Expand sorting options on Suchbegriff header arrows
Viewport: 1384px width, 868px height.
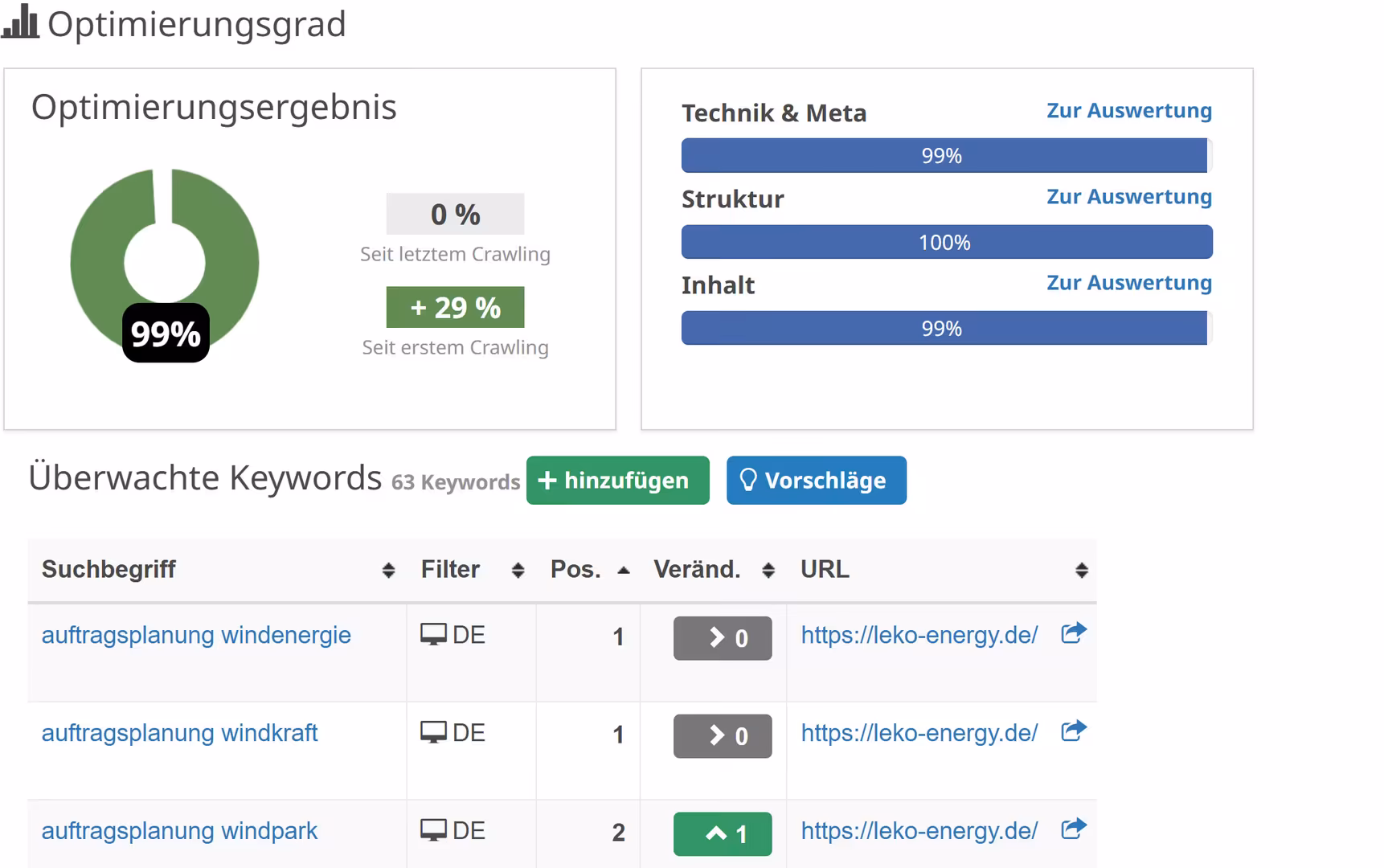(389, 570)
